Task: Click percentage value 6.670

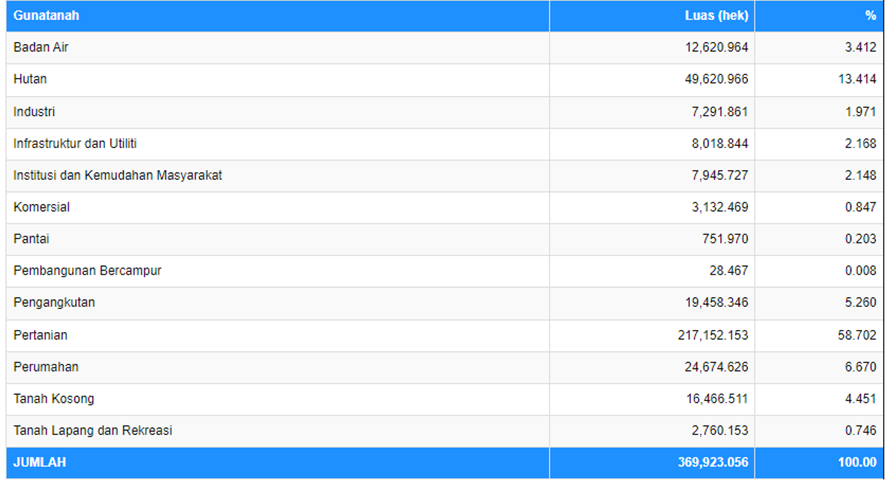Action: click(x=860, y=367)
